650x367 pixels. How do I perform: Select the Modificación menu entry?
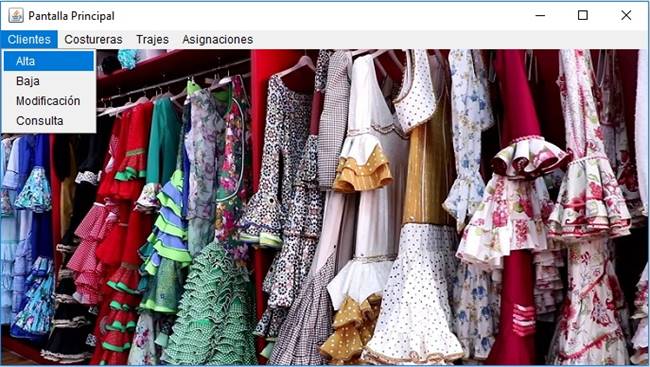pyautogui.click(x=49, y=101)
